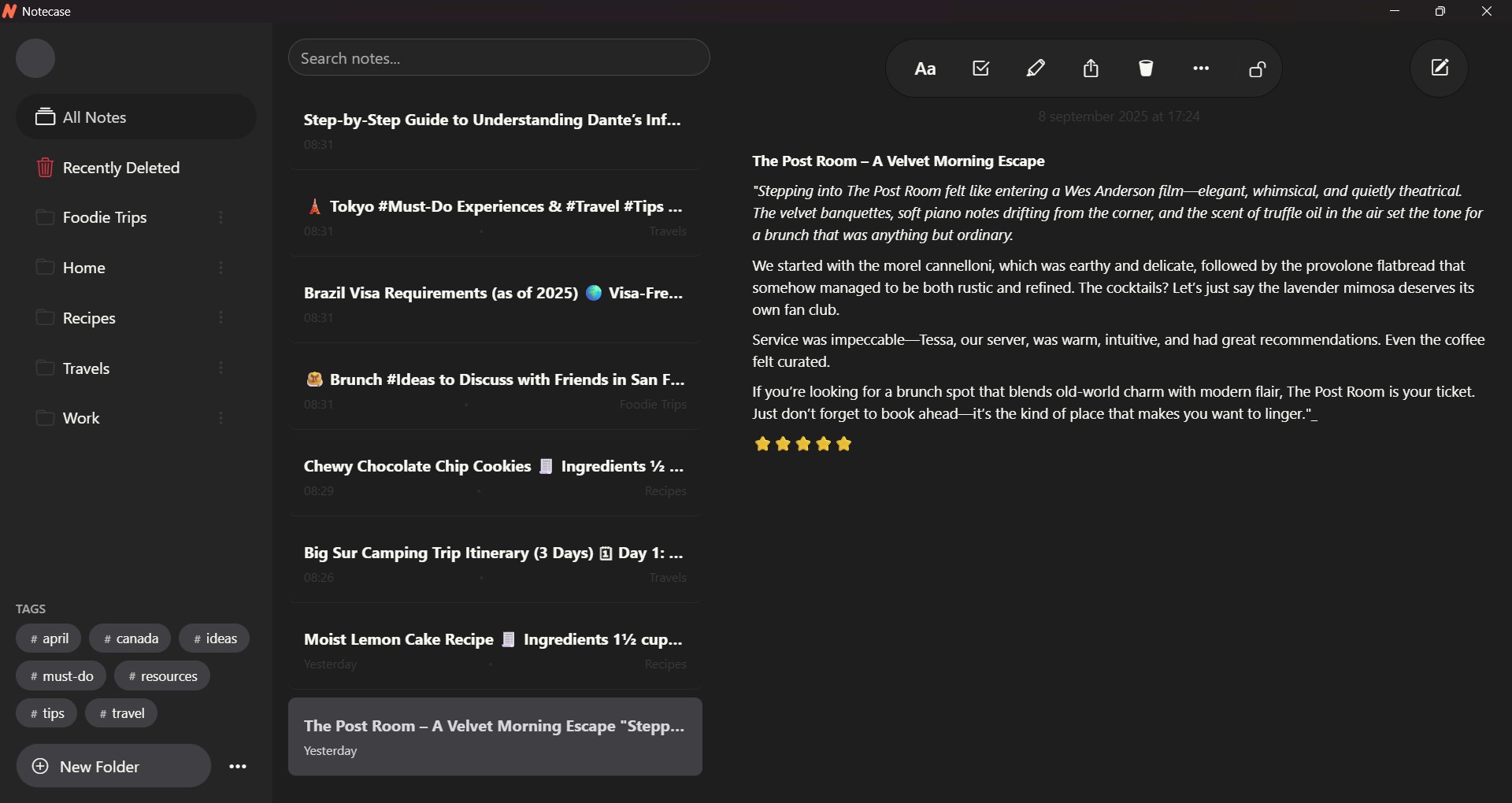Open the Foodie Trips folder
1512x803 pixels.
tap(136, 217)
